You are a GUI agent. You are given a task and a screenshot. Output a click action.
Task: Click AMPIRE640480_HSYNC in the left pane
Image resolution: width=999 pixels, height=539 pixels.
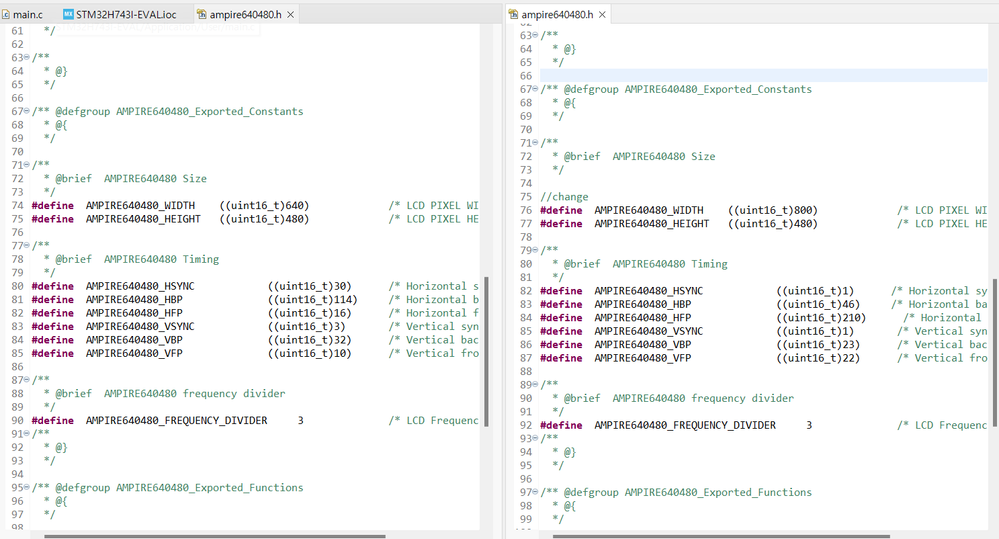(140, 286)
